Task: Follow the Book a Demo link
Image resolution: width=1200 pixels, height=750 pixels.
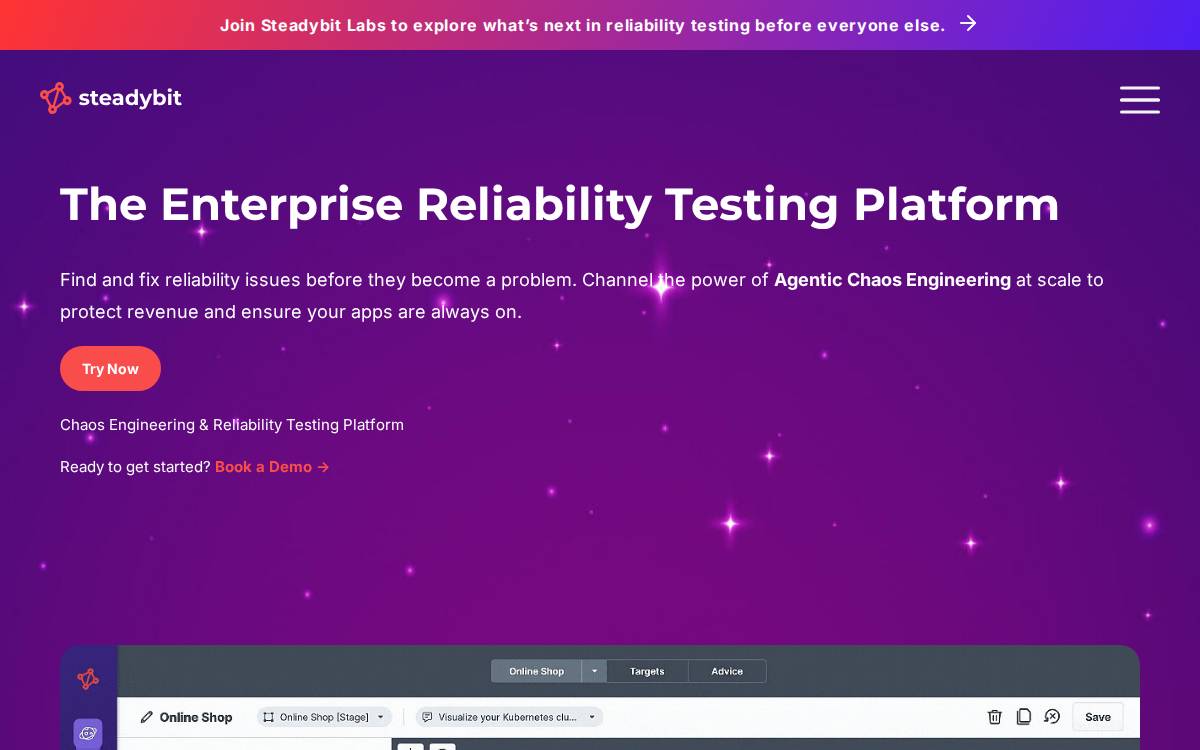Action: 272,467
